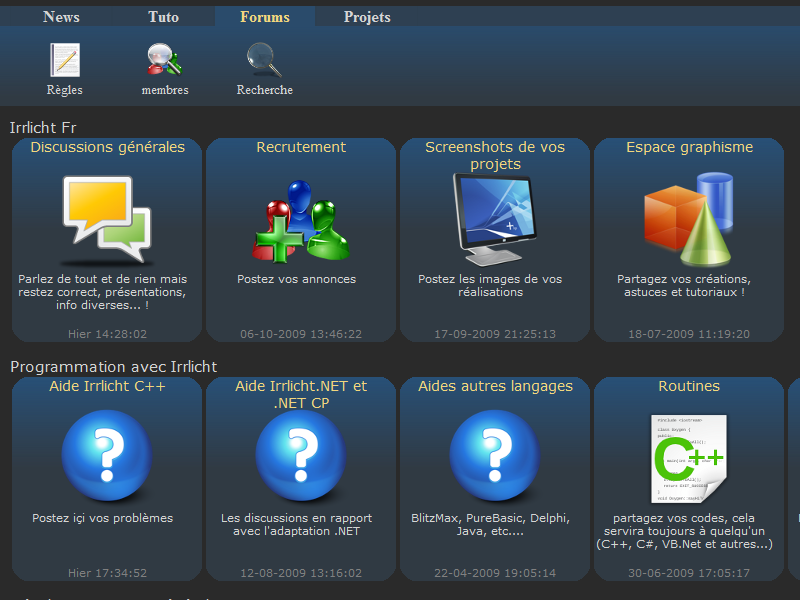Click the 17-09-2009 21:25:13 timestamp

click(x=495, y=334)
